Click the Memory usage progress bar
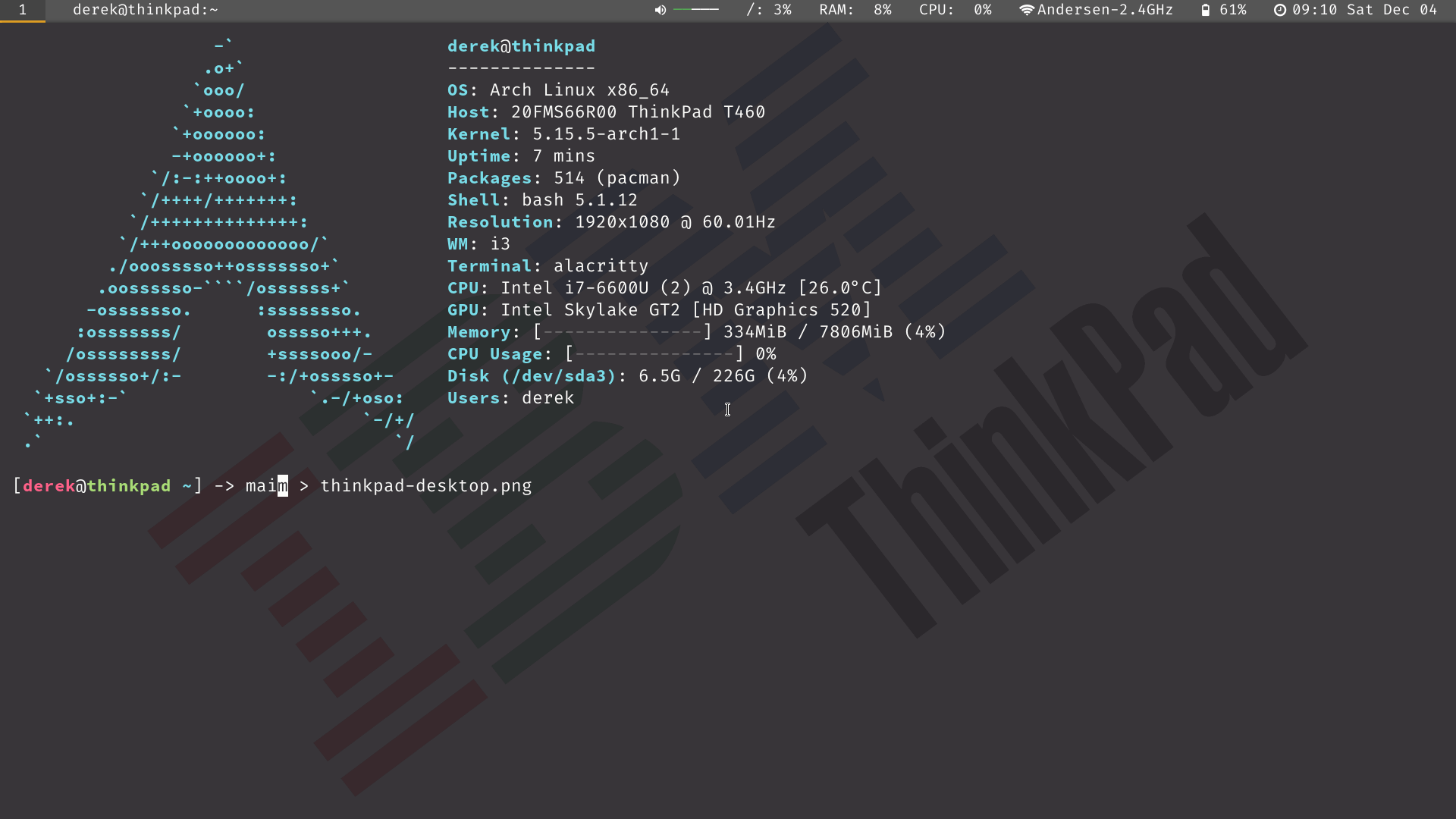This screenshot has height=819, width=1456. [x=622, y=332]
